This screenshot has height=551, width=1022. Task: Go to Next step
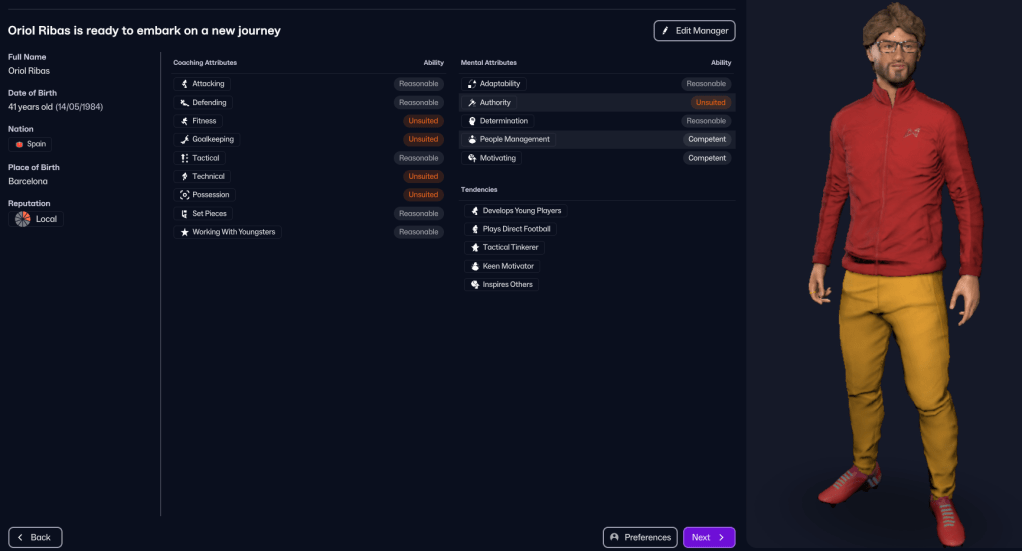708,537
